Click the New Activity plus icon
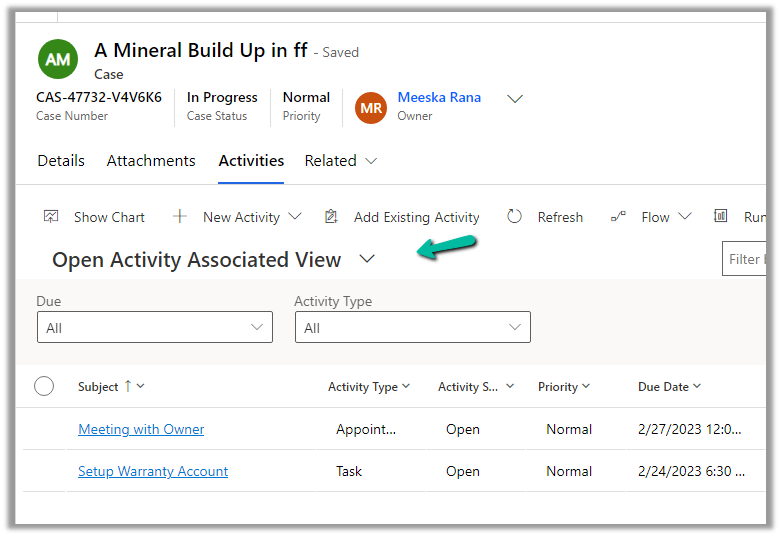Viewport: 781px width, 536px height. pyautogui.click(x=180, y=217)
